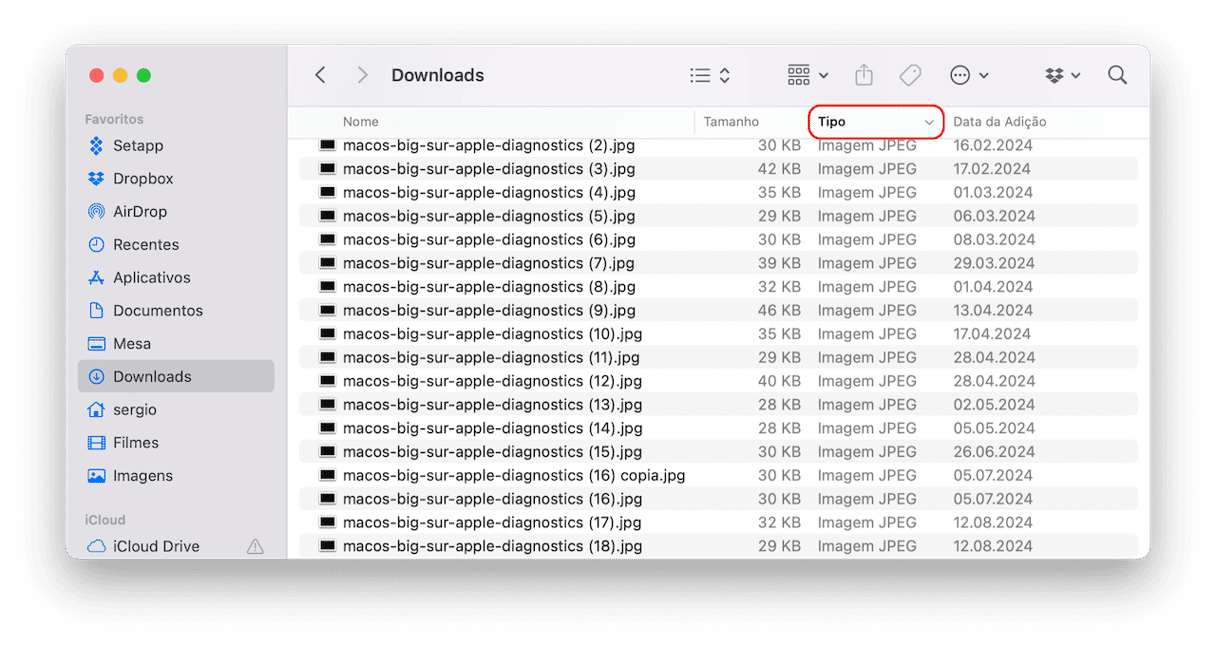
Task: Open Setapp in sidebar
Action: [x=138, y=146]
